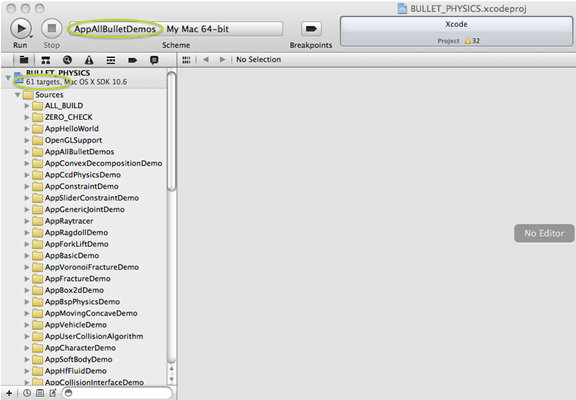Image resolution: width=576 pixels, height=400 pixels.
Task: Go back in editor history
Action: tap(206, 60)
